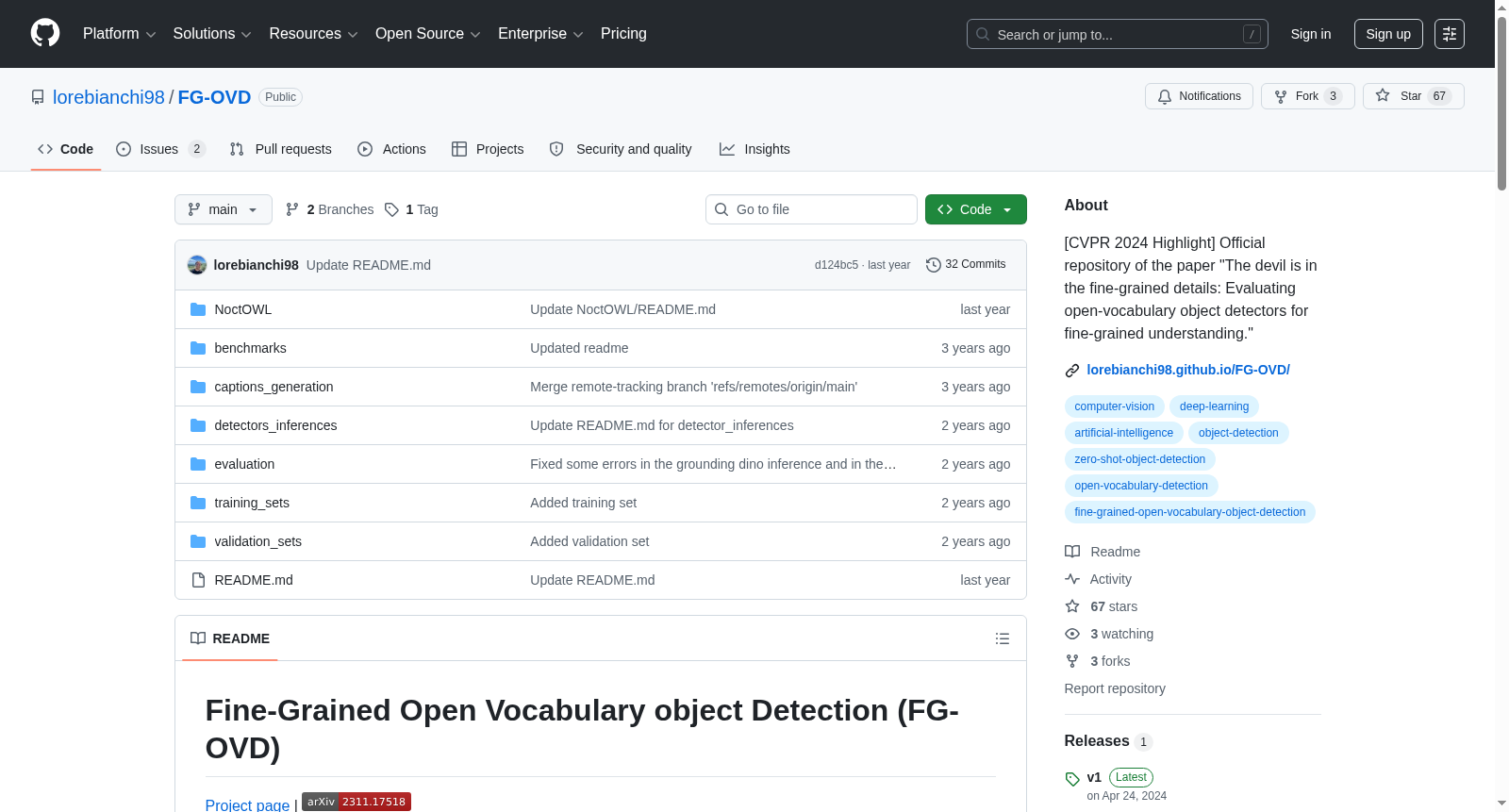Open the Insights tab
This screenshot has width=1509, height=812.
754,149
